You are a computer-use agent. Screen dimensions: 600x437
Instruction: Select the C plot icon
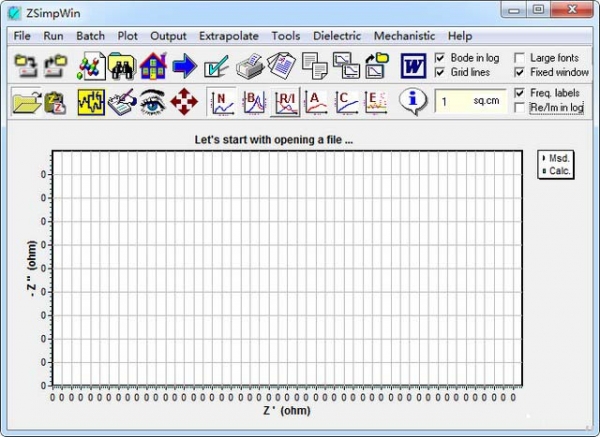(x=346, y=102)
